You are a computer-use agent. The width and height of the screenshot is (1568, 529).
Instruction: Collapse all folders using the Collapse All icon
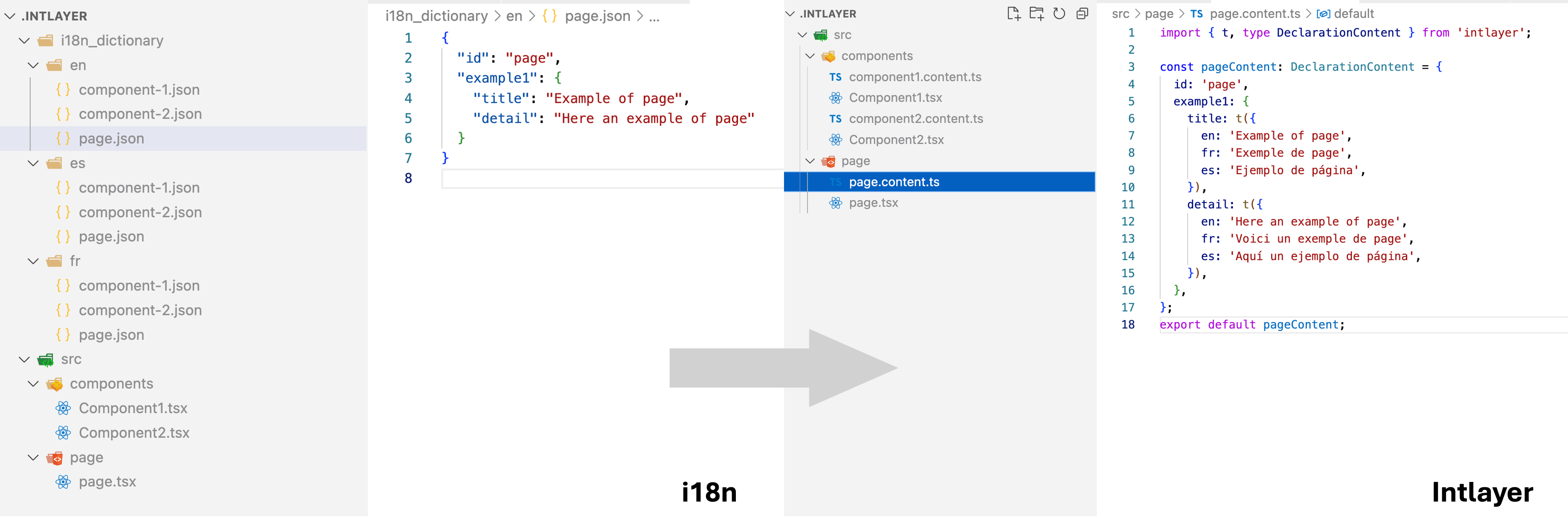coord(1082,14)
